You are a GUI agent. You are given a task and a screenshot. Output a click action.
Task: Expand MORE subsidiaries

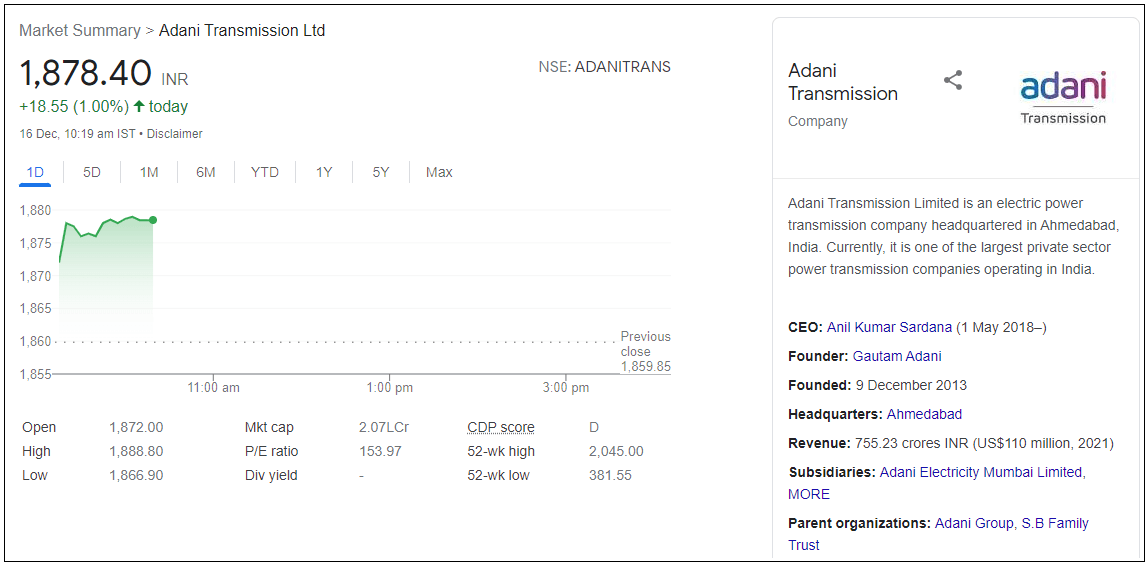coord(809,494)
